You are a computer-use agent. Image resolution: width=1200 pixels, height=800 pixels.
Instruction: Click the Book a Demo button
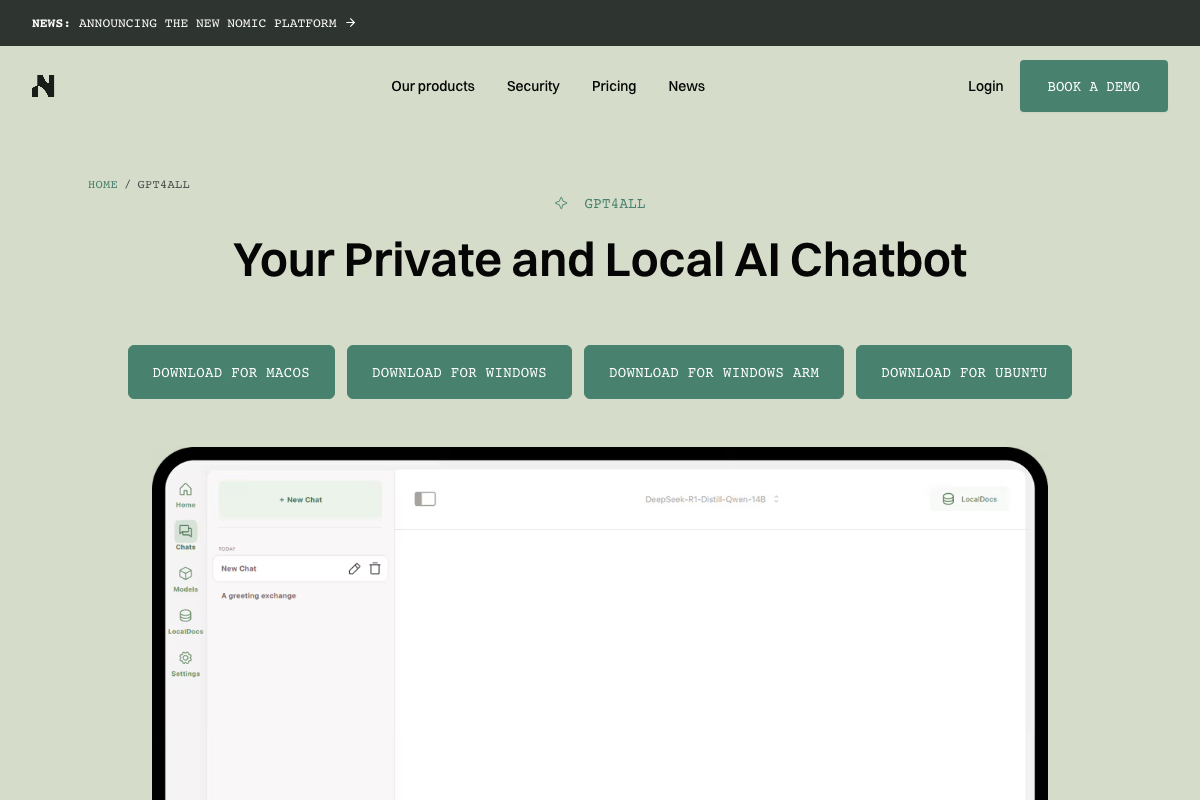pyautogui.click(x=1093, y=86)
